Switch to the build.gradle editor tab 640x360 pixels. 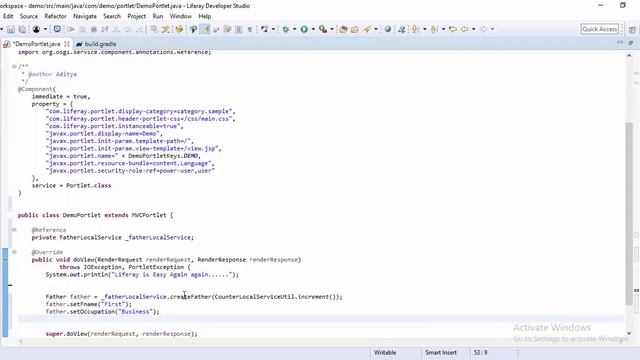[x=96, y=44]
